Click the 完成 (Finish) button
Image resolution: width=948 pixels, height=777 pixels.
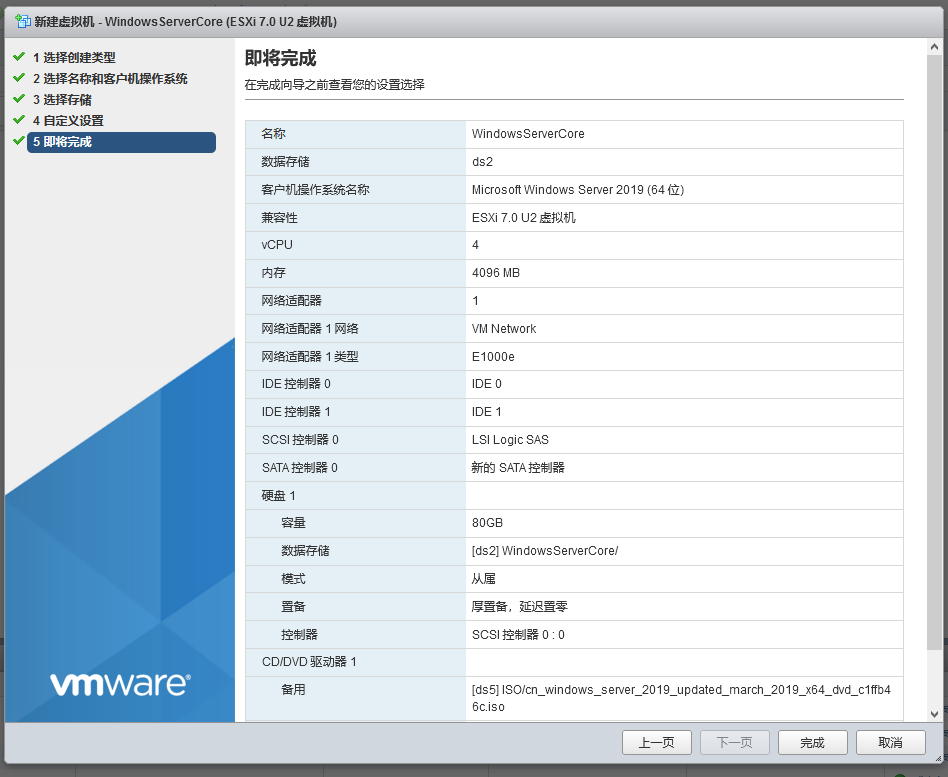[x=812, y=743]
